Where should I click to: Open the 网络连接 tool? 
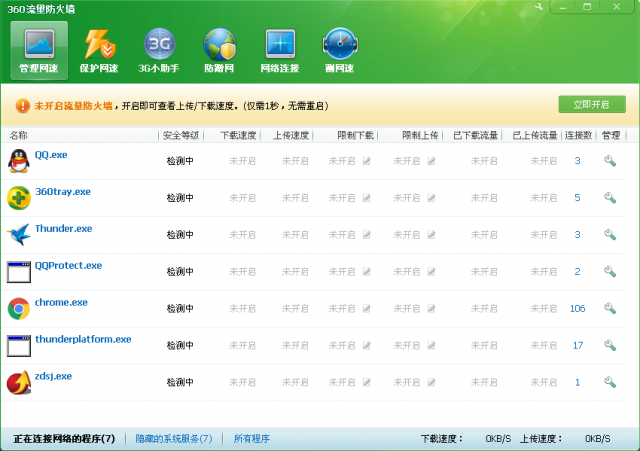(x=280, y=52)
